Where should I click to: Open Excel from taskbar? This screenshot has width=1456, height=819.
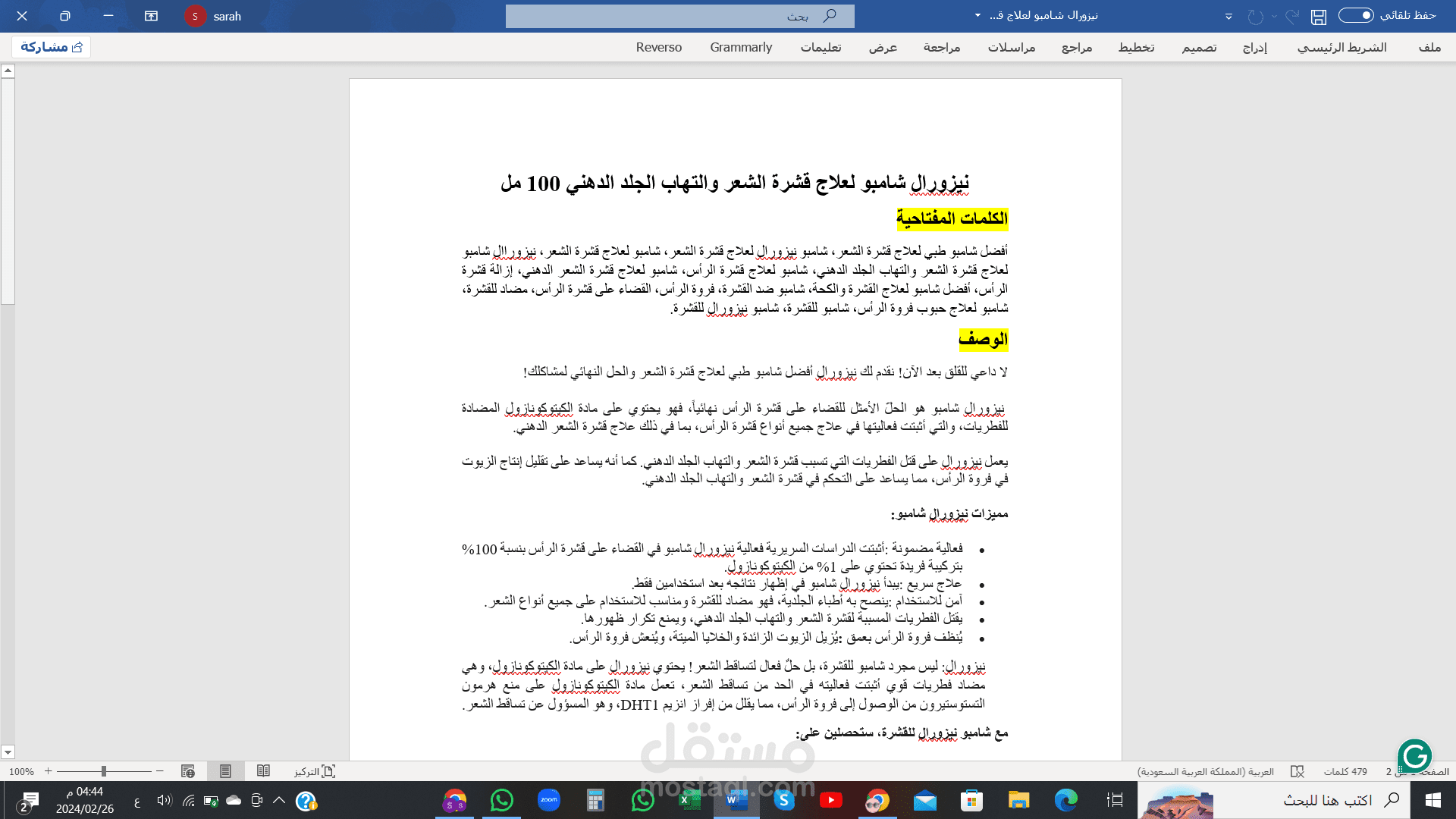pos(690,800)
